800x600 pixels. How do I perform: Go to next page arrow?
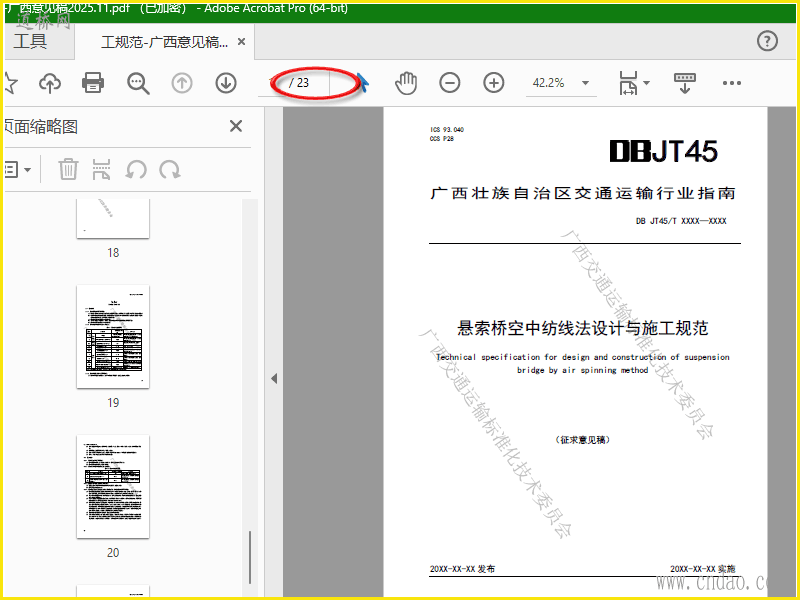(226, 83)
